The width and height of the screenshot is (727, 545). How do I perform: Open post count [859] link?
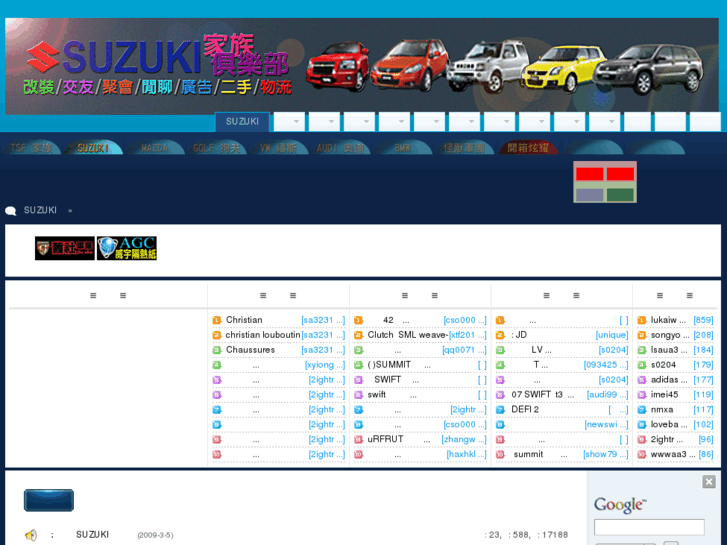[703, 320]
